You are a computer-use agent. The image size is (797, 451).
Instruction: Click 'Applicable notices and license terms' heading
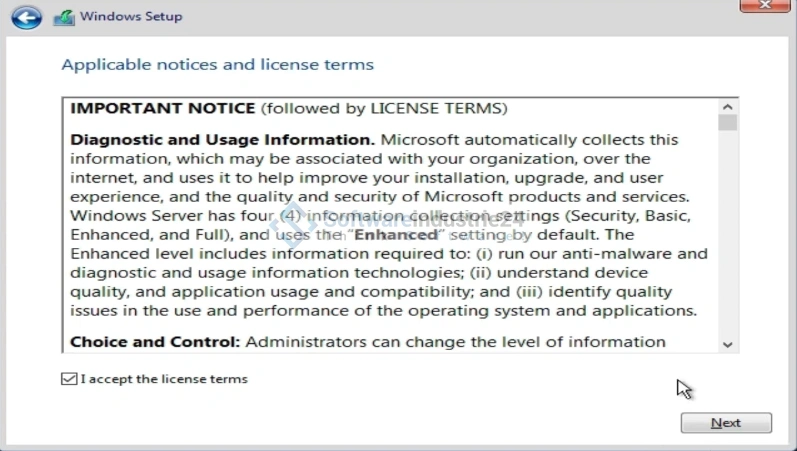(x=217, y=65)
